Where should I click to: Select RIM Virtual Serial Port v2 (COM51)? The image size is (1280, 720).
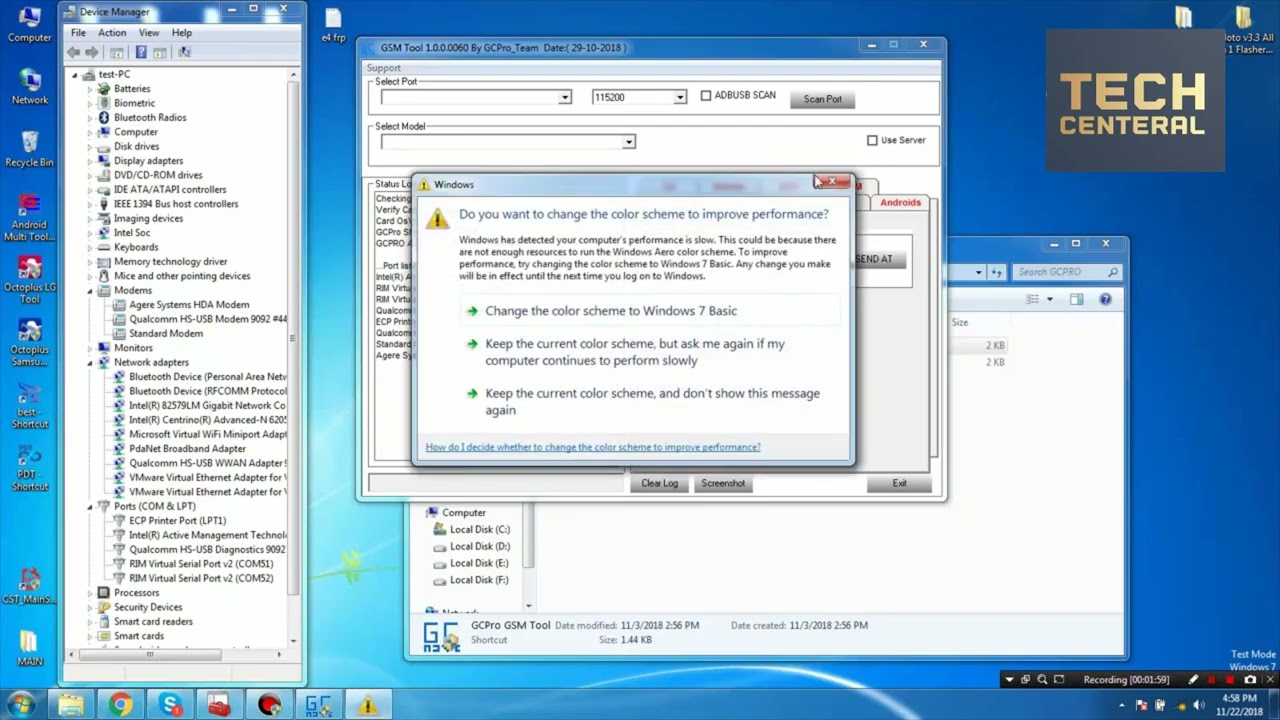pos(201,564)
